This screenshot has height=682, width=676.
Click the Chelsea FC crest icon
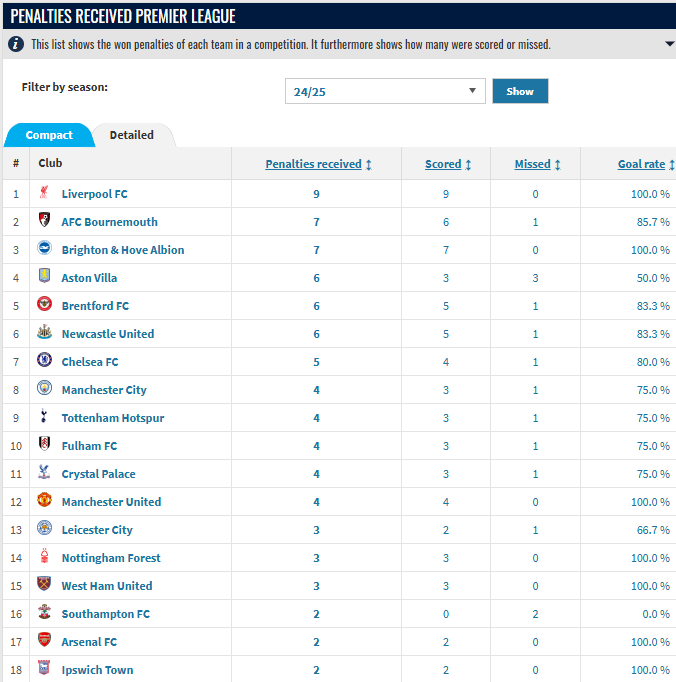tap(44, 360)
